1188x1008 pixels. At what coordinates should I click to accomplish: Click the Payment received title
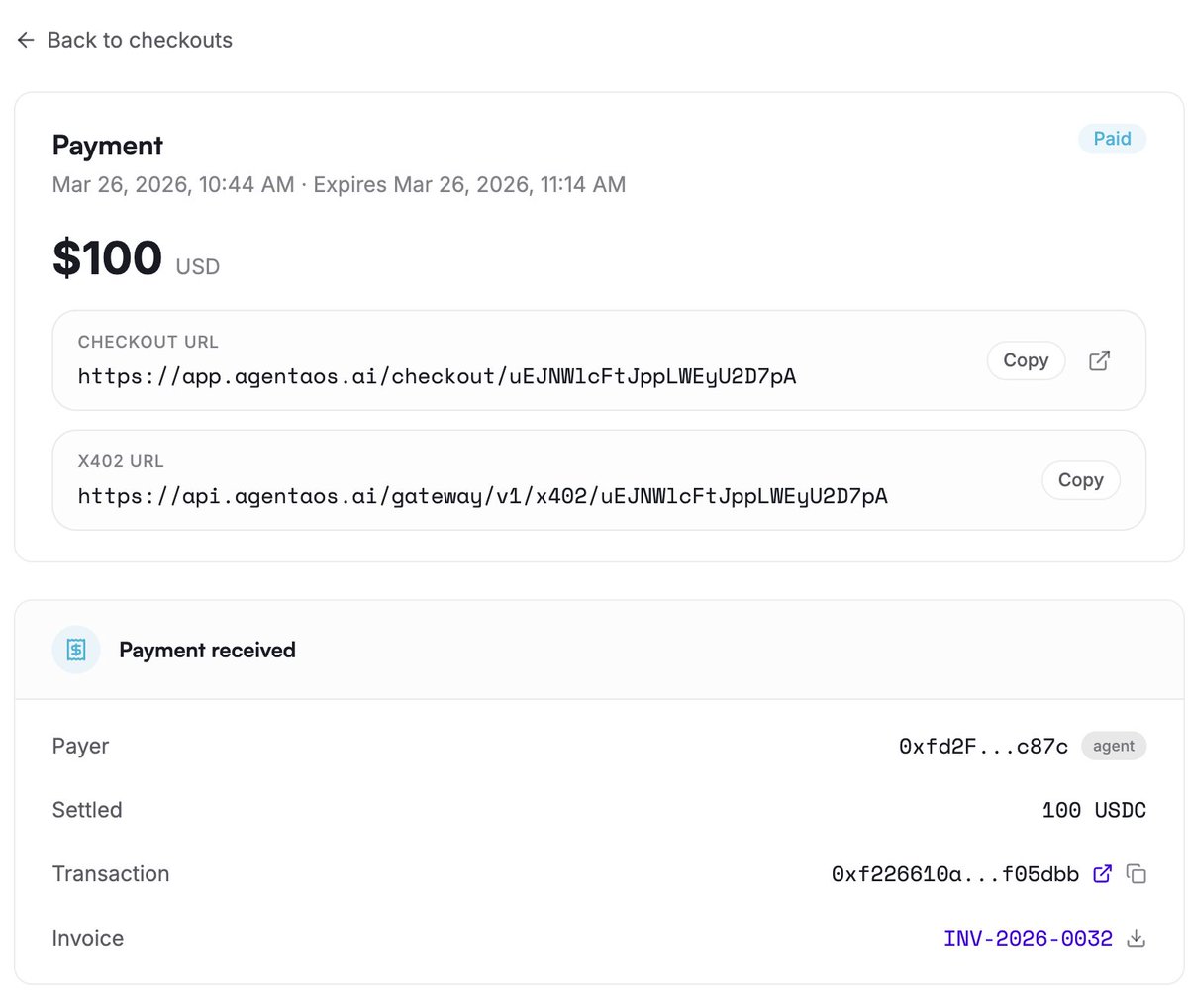point(207,650)
